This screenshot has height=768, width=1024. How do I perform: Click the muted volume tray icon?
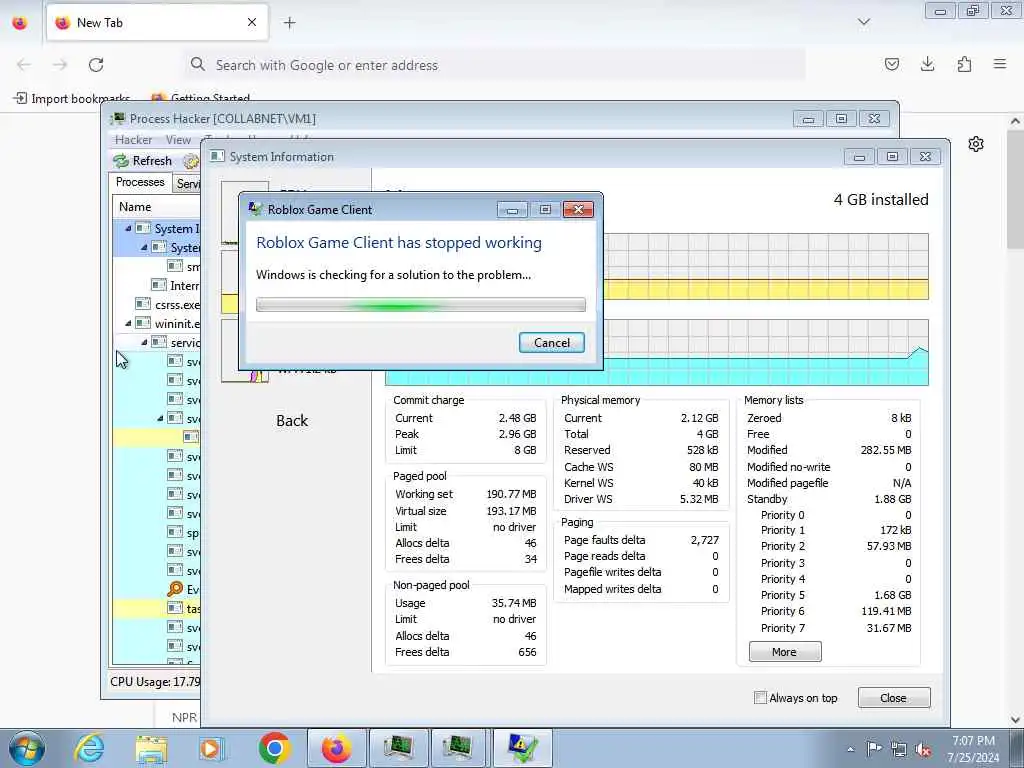click(923, 749)
